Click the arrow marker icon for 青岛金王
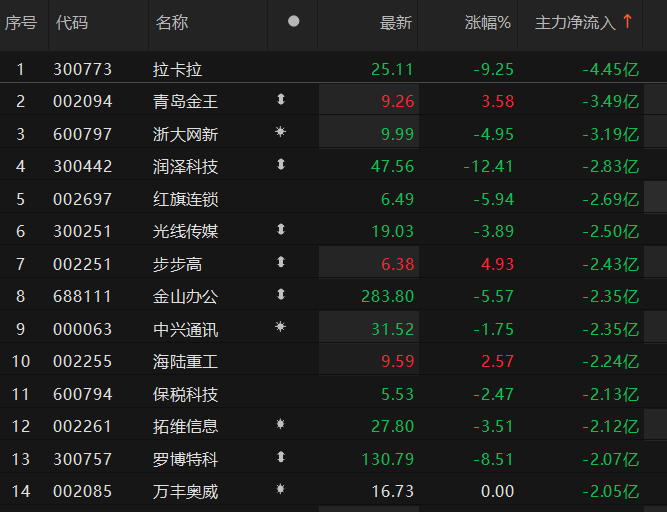The width and height of the screenshot is (667, 512). pos(281,99)
